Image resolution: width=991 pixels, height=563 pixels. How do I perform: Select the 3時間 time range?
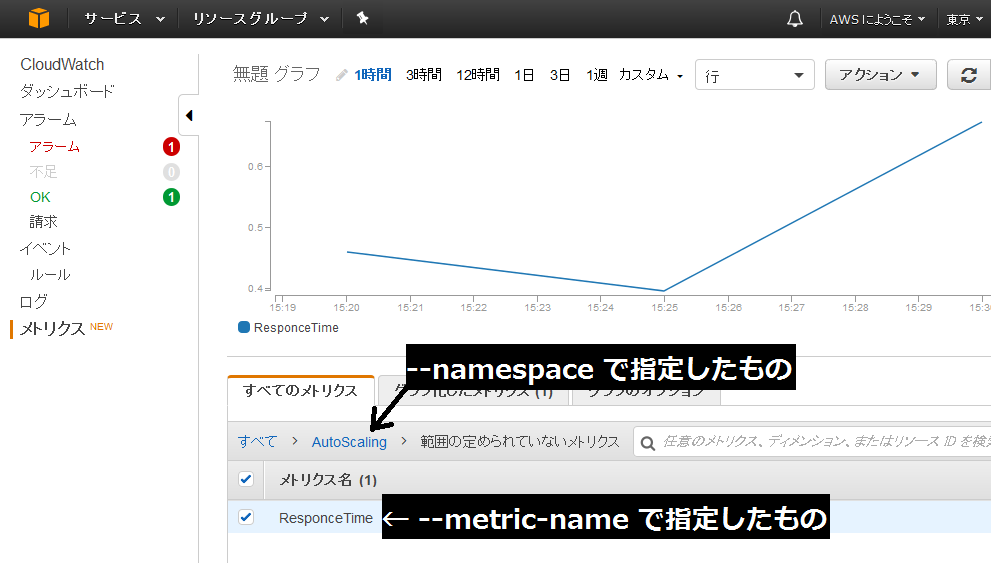point(423,75)
